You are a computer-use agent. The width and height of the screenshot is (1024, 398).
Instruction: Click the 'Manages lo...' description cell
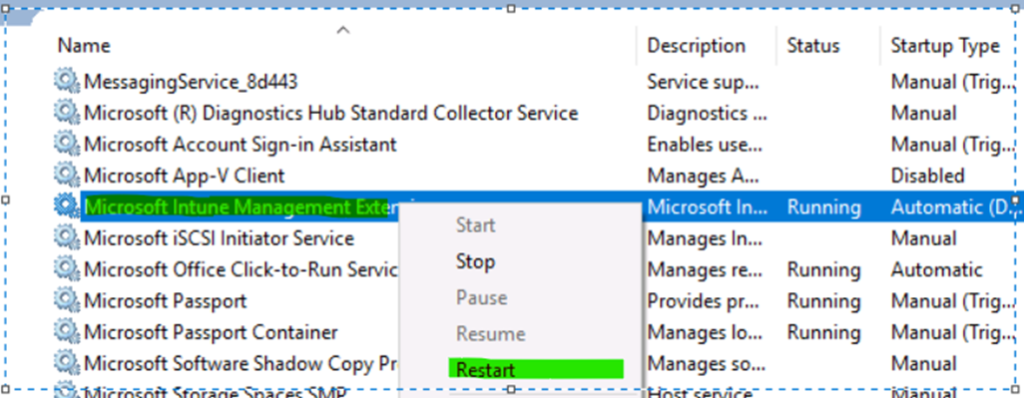(704, 332)
